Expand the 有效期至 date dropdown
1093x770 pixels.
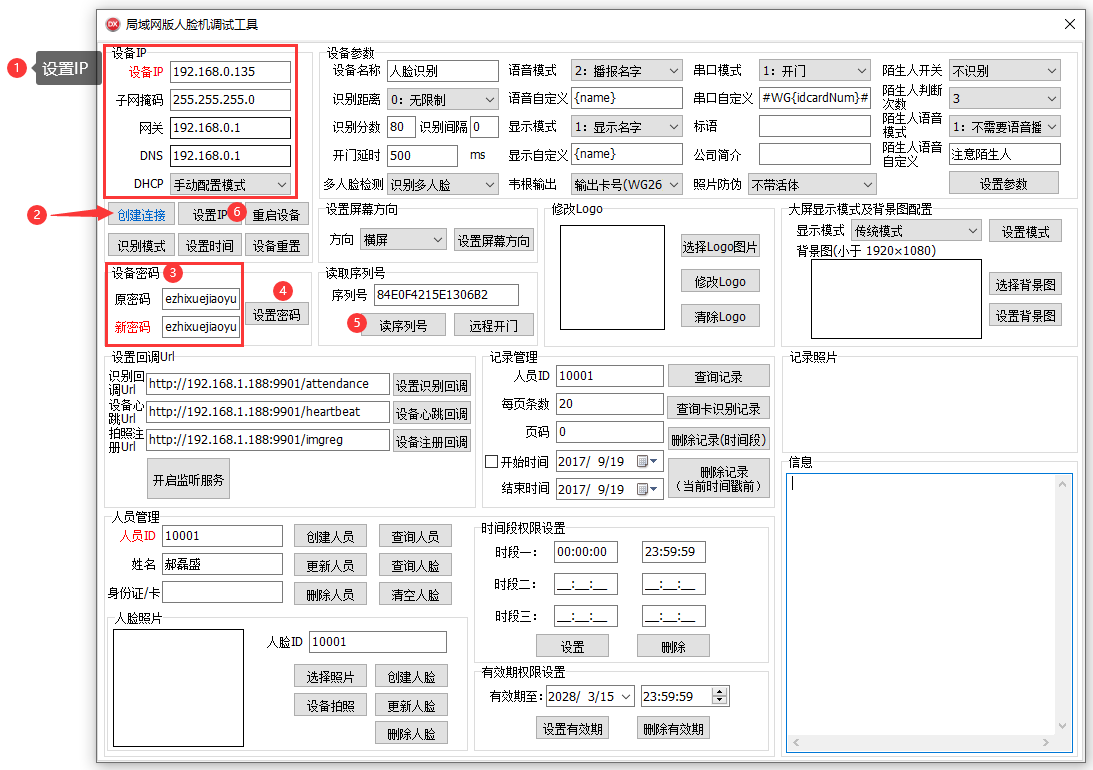(625, 696)
